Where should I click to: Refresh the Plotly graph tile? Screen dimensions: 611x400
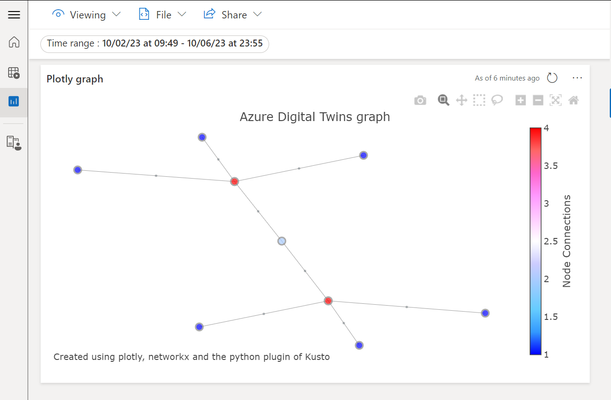[x=552, y=78]
